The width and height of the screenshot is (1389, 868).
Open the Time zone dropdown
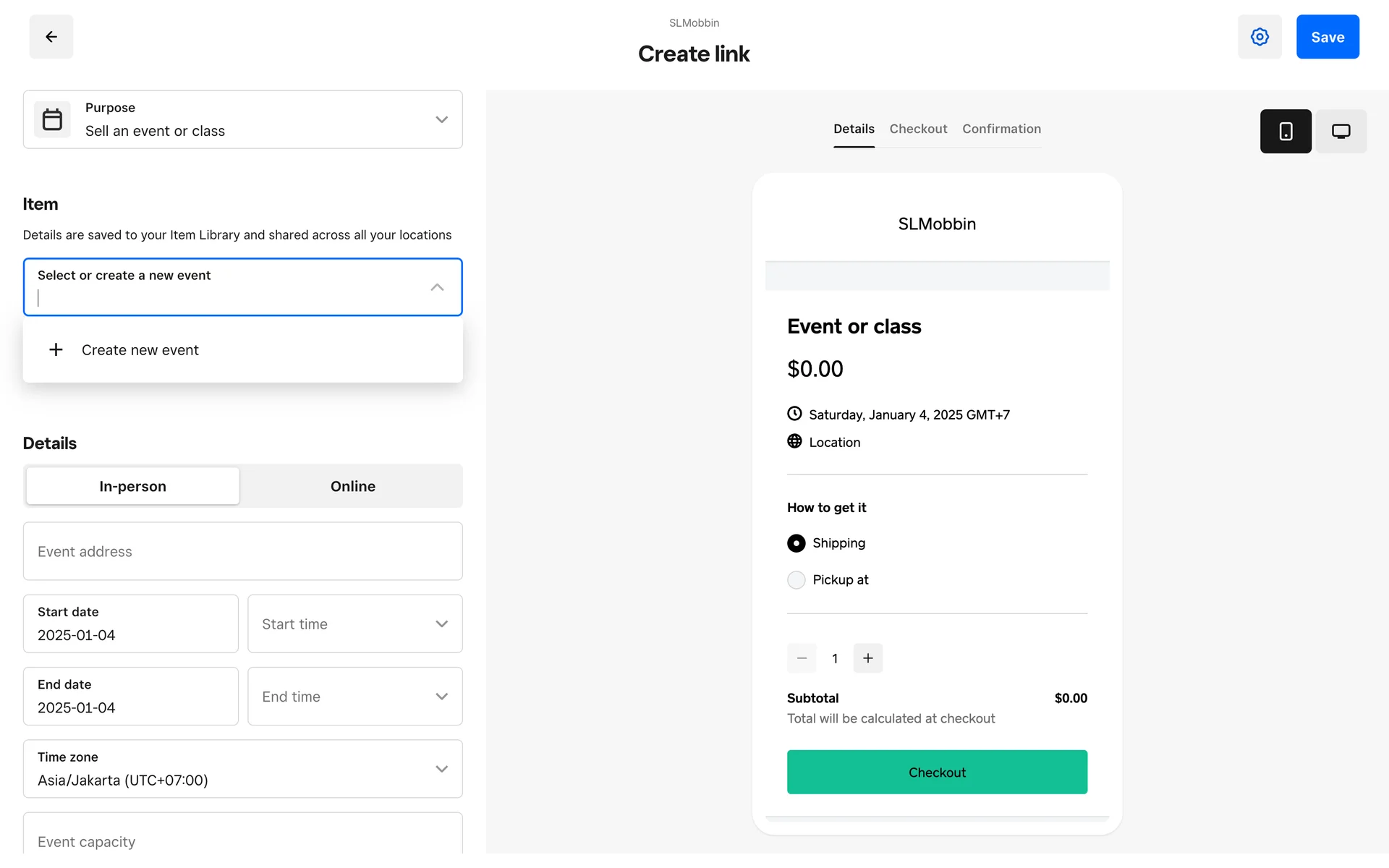point(242,769)
